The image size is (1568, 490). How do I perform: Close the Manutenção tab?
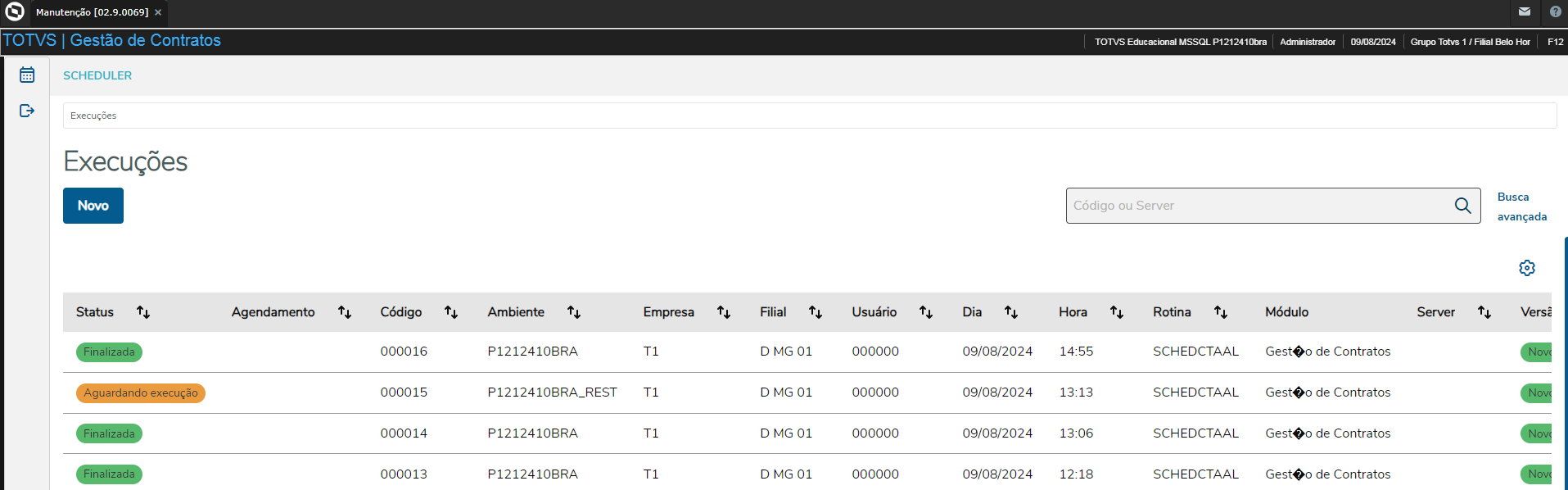pos(158,12)
